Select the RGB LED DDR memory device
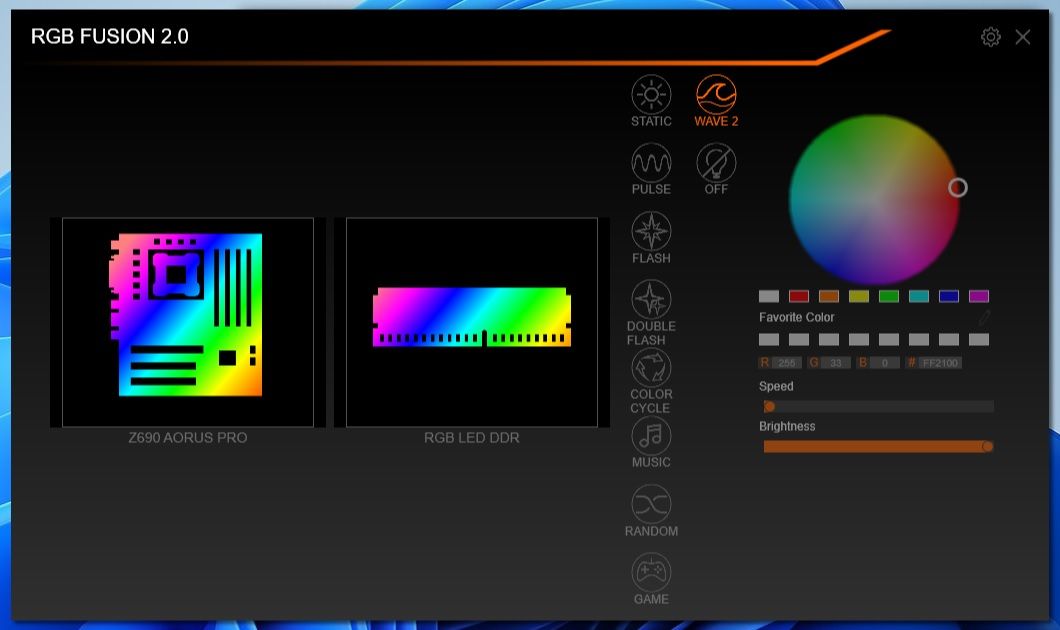This screenshot has width=1060, height=630. (472, 322)
